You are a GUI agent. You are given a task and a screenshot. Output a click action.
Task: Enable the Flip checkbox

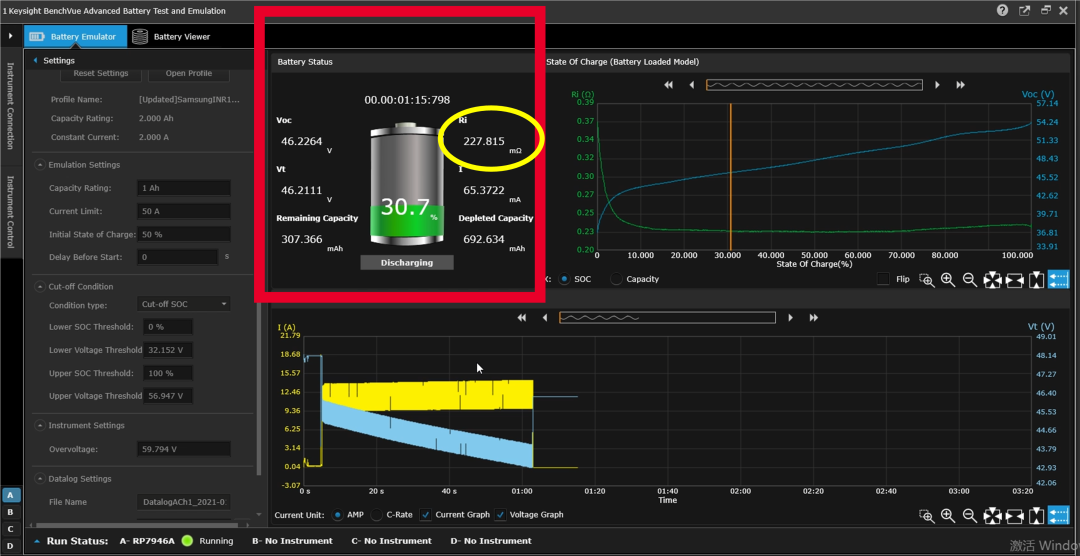click(x=882, y=279)
